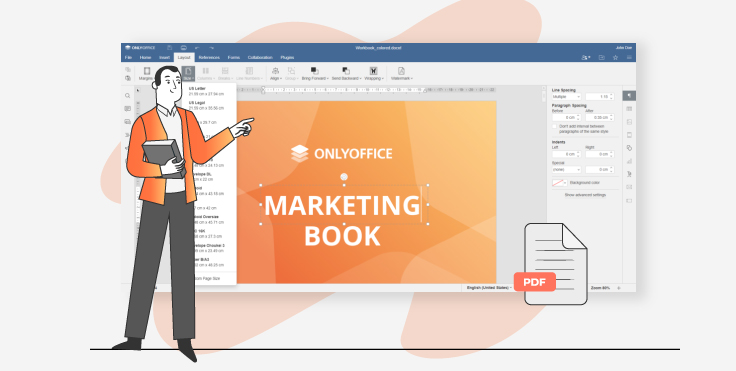Screen dimensions: 736x371
Task: Click the Wrapping icon in the toolbar
Action: coord(374,71)
